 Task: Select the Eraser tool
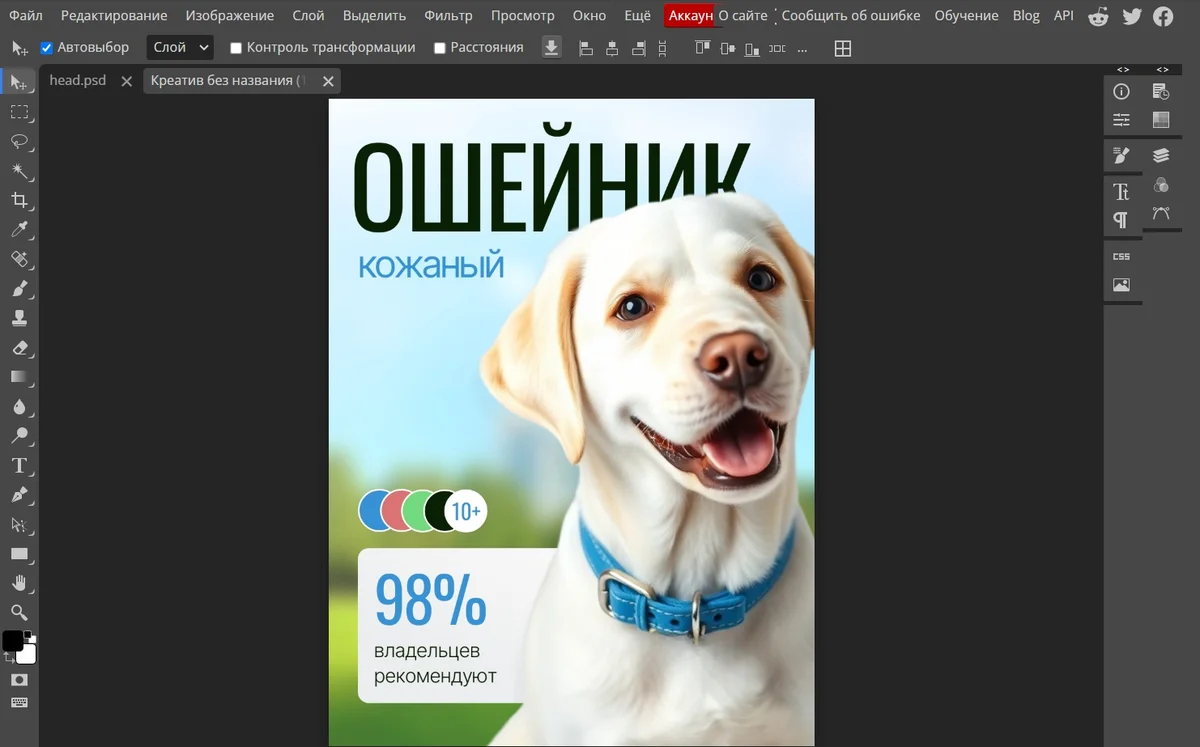click(x=19, y=348)
